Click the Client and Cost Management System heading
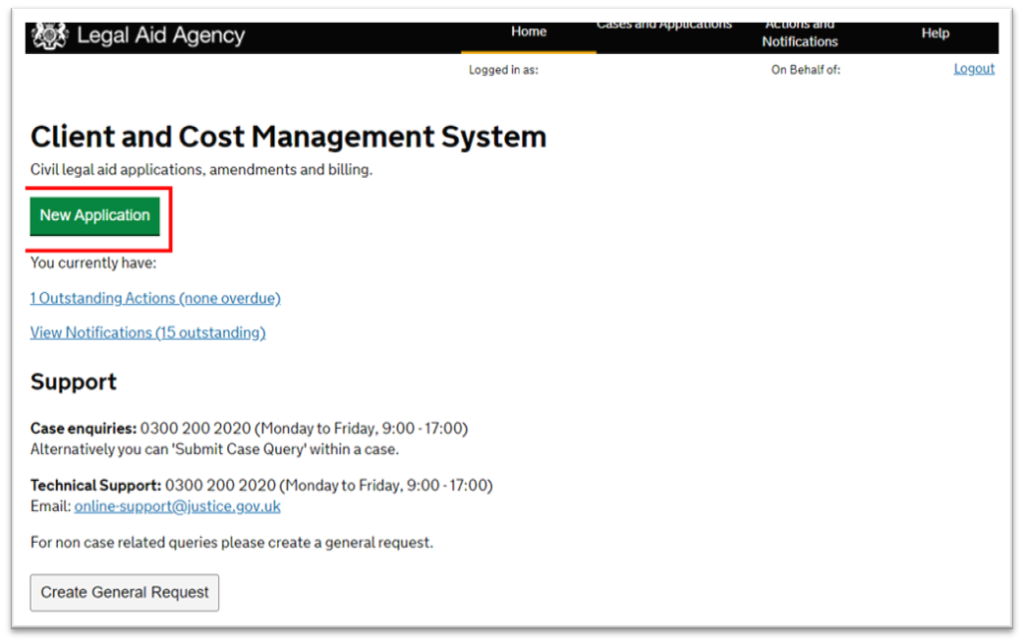Screen dimensions: 1024x643 click(288, 137)
